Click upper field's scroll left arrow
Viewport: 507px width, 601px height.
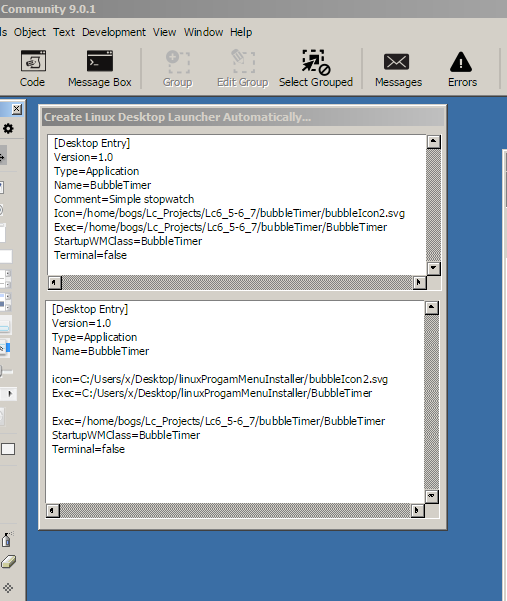coord(54,283)
